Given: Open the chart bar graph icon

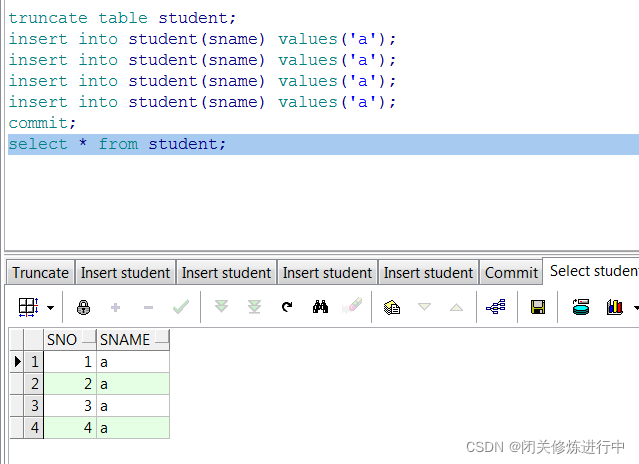Looking at the screenshot, I should (x=615, y=307).
